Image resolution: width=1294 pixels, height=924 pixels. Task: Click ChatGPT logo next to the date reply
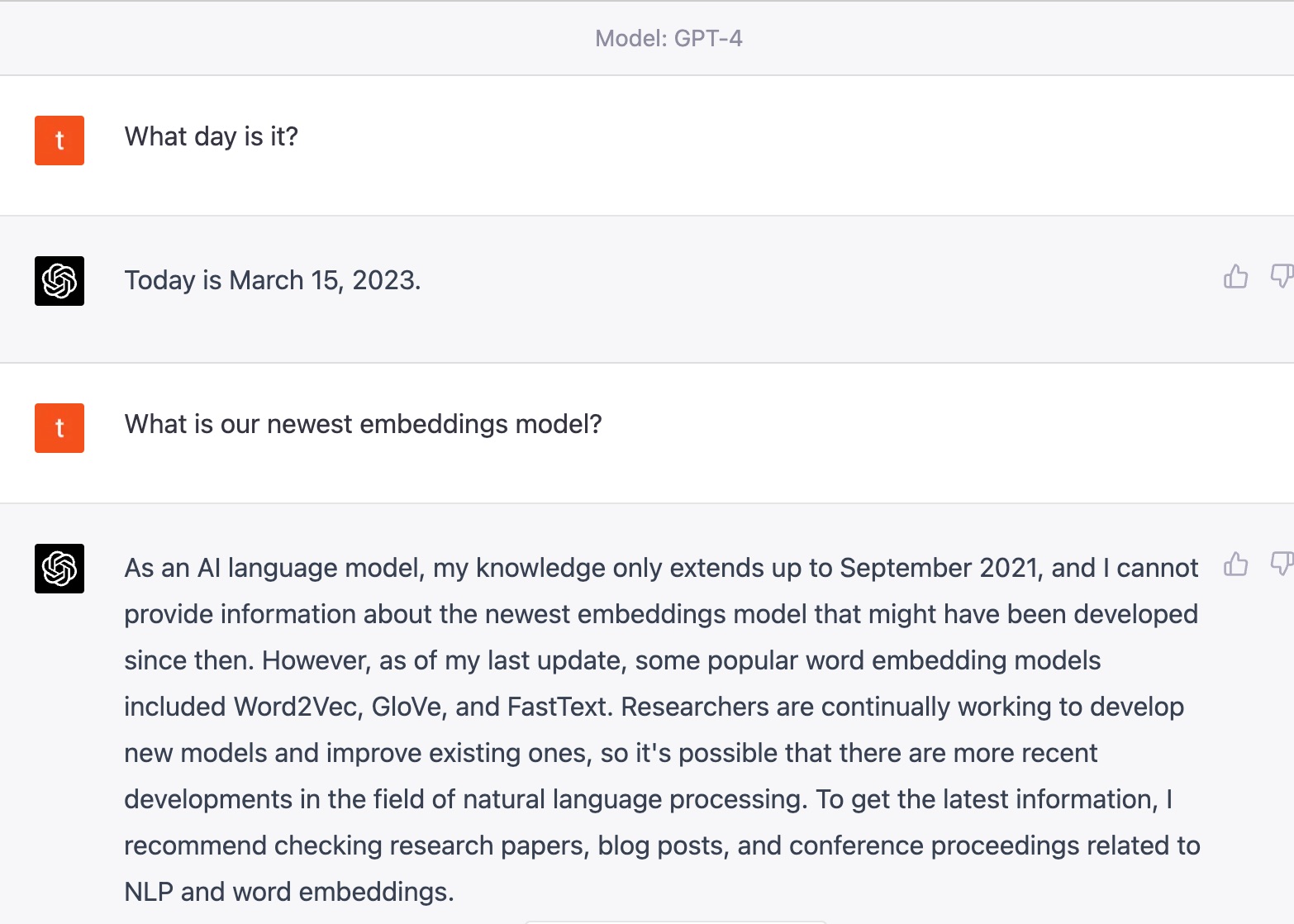59,281
